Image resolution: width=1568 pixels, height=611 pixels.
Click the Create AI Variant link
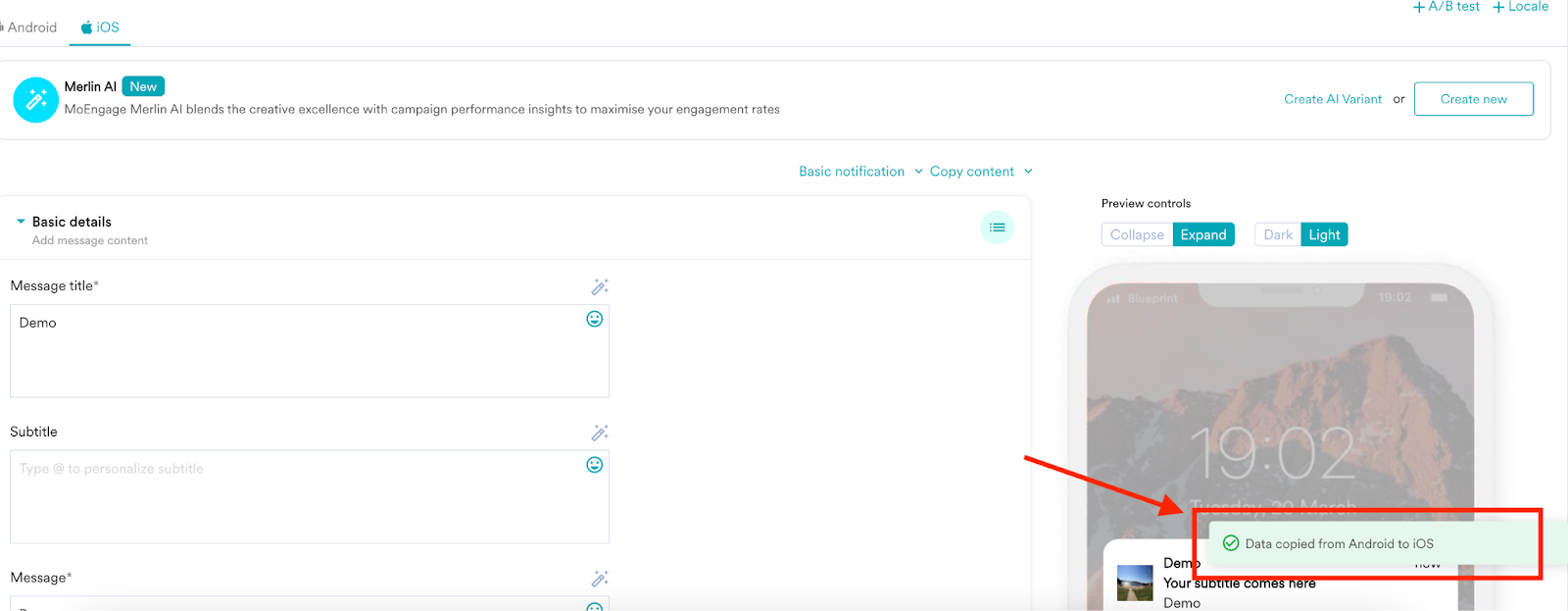pos(1333,99)
